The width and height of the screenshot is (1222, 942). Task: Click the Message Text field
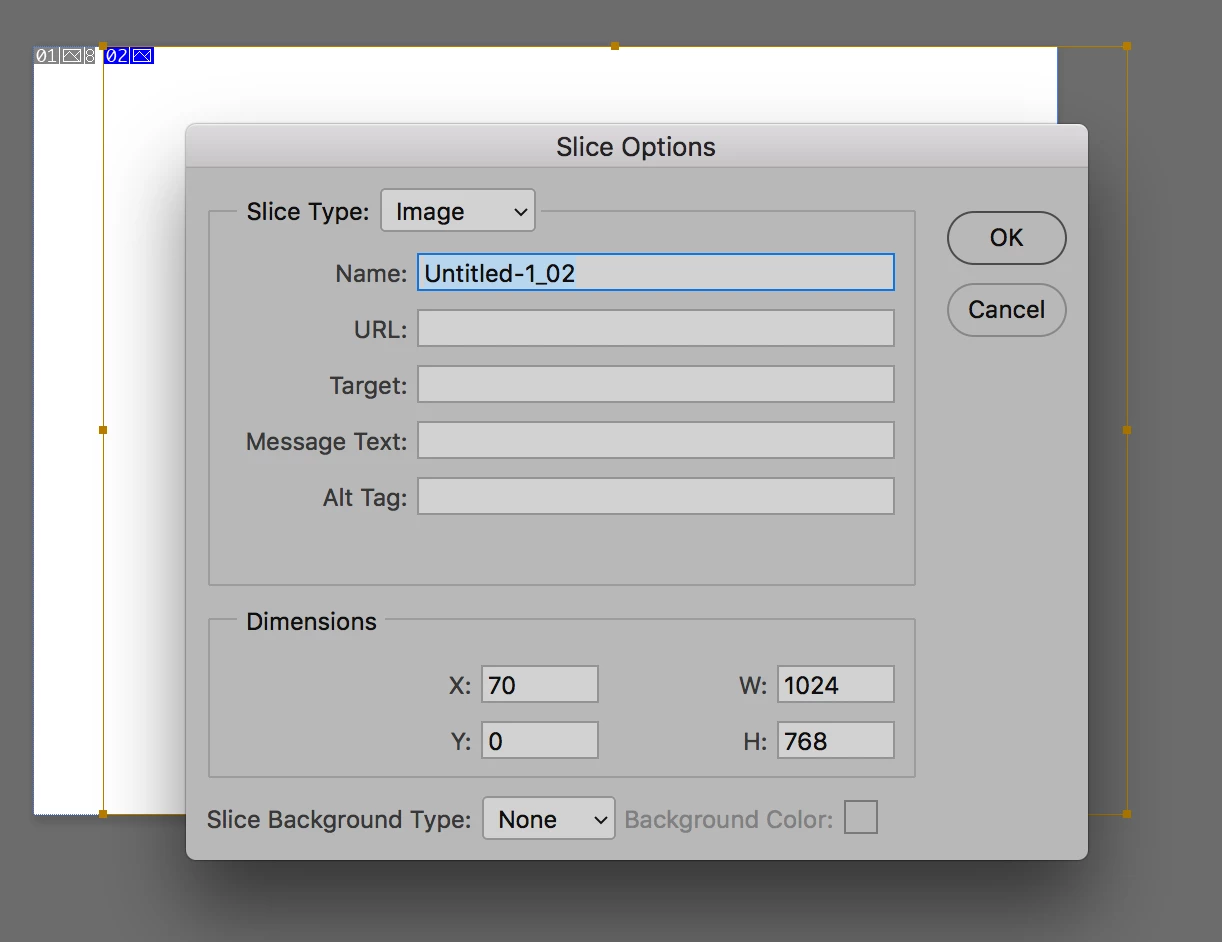click(655, 440)
